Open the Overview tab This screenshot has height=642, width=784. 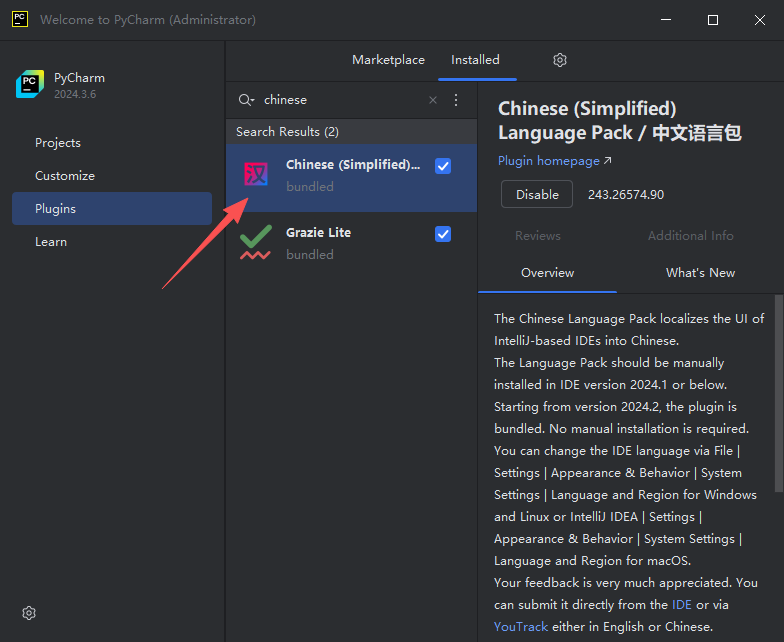point(548,273)
